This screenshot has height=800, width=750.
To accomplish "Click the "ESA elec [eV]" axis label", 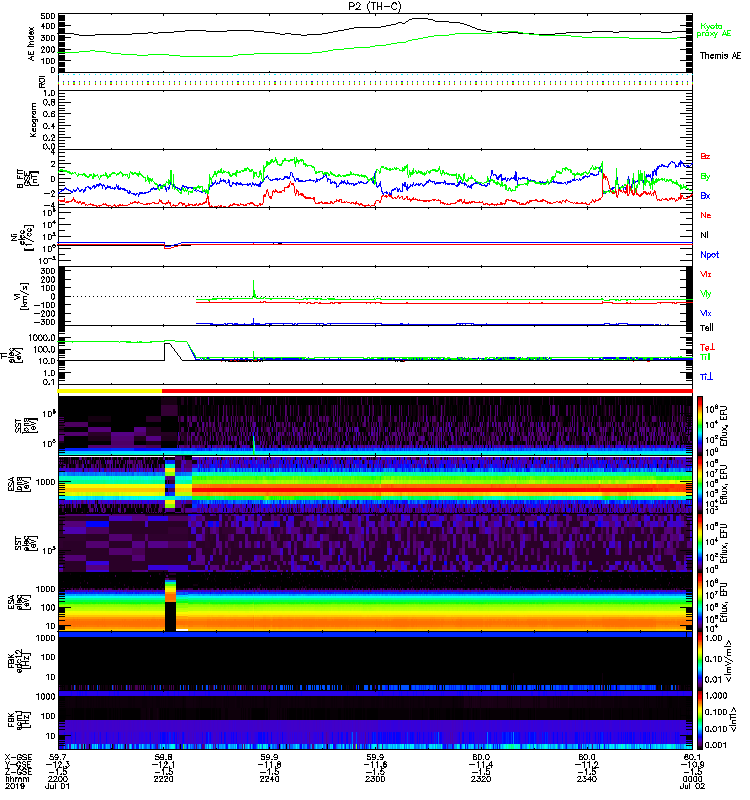I will click(x=20, y=602).
